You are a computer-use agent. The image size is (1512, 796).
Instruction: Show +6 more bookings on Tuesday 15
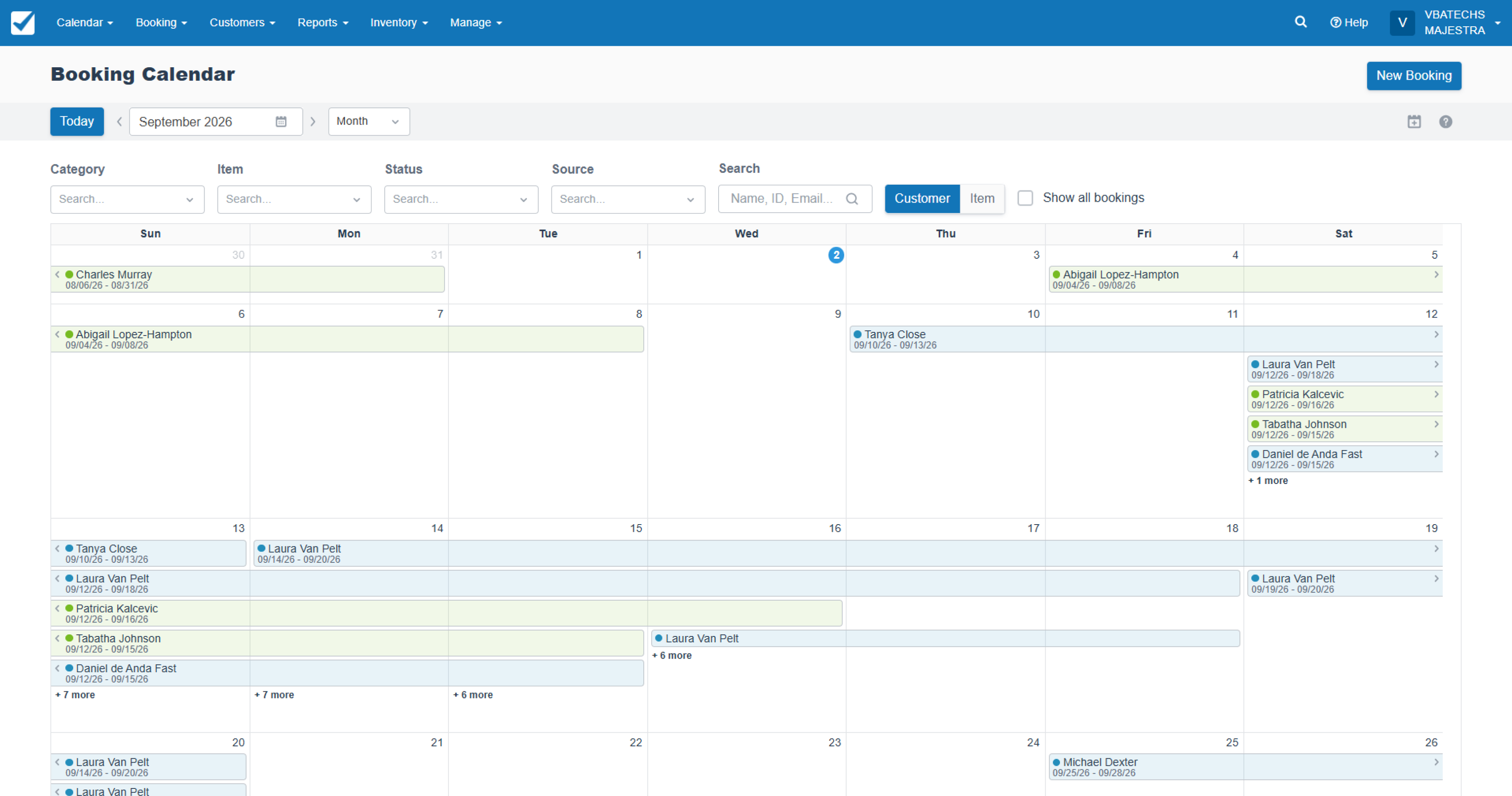473,695
